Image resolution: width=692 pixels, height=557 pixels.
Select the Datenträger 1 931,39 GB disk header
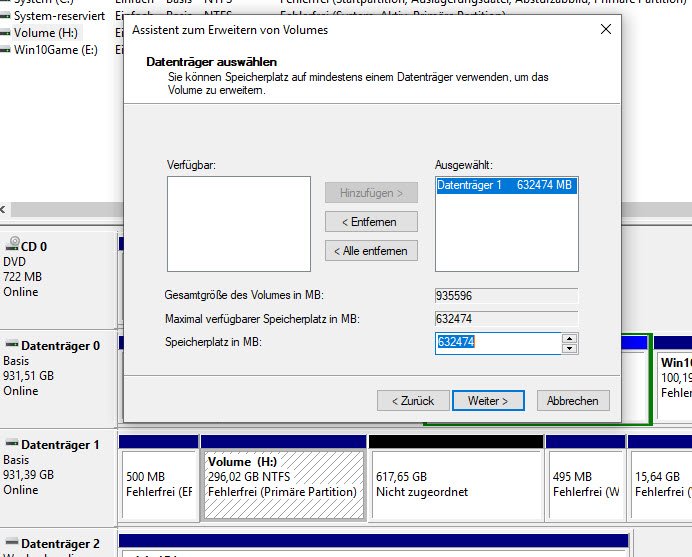click(58, 478)
